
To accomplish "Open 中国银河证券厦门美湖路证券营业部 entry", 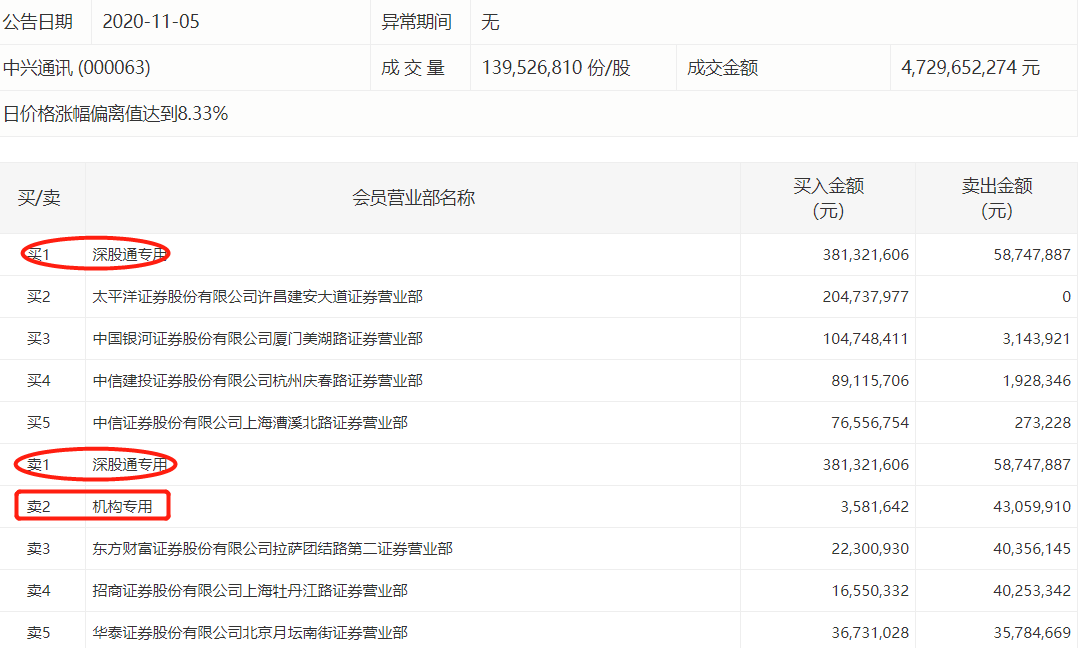I will point(257,339).
